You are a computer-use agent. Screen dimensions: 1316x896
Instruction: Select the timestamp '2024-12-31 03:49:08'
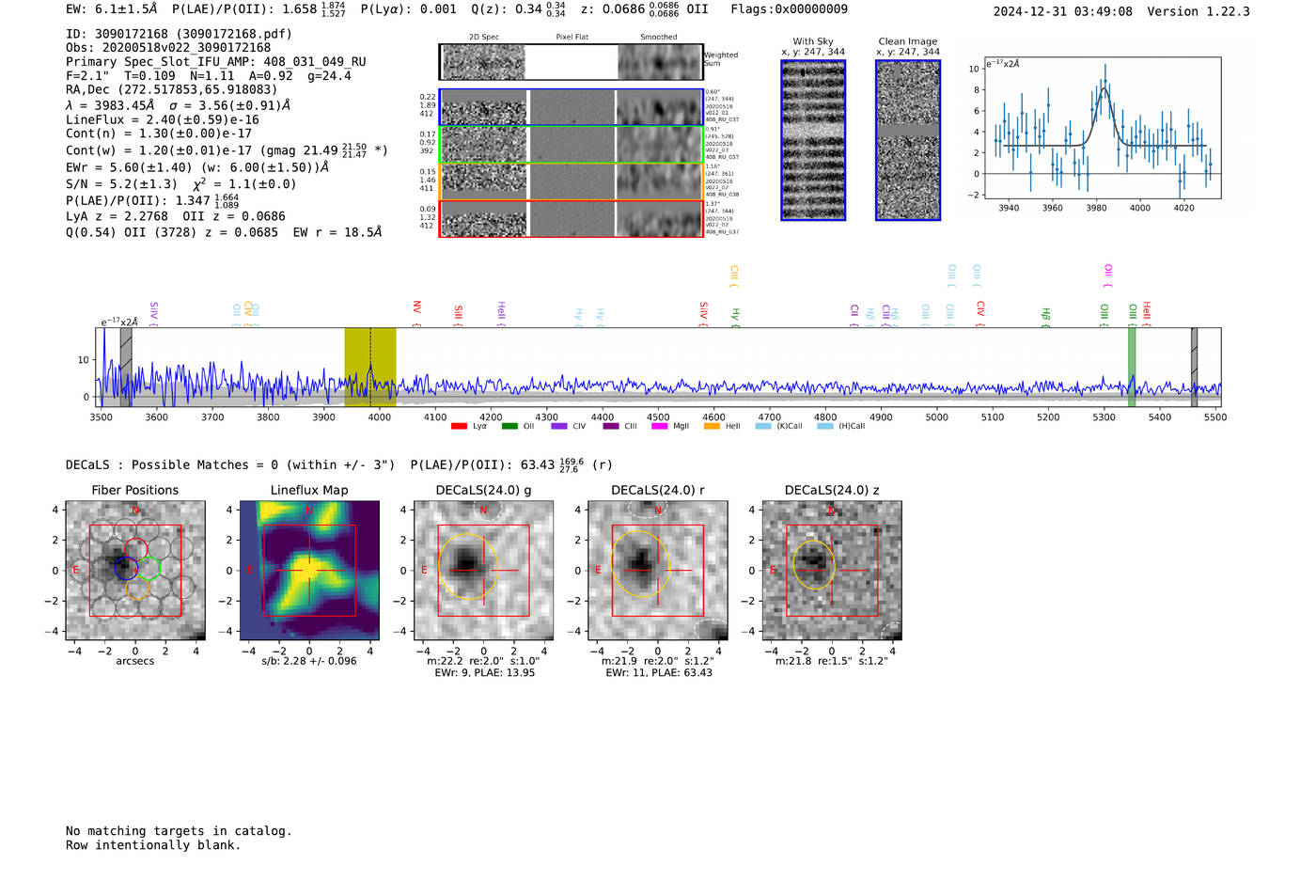[x=1063, y=11]
